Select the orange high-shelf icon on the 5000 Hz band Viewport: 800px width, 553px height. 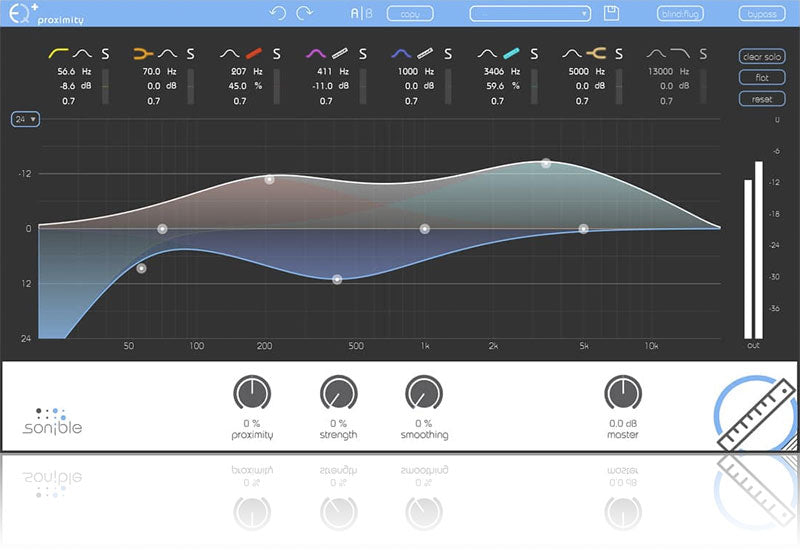click(596, 53)
